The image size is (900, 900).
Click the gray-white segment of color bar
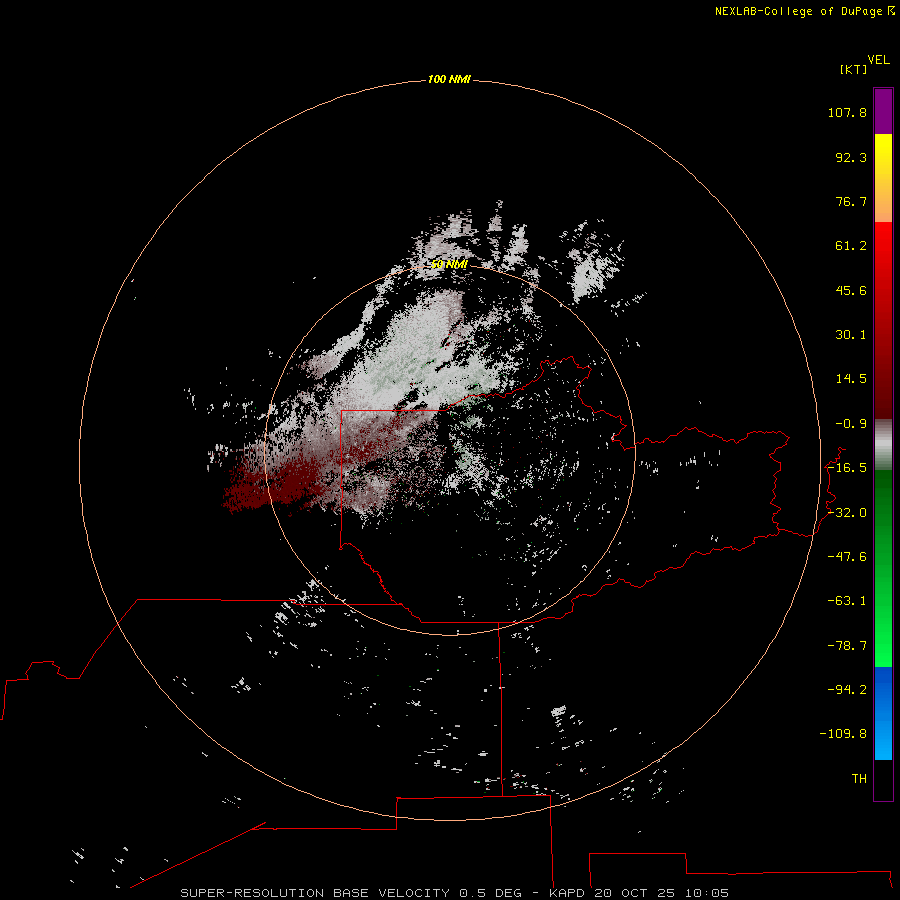(883, 445)
